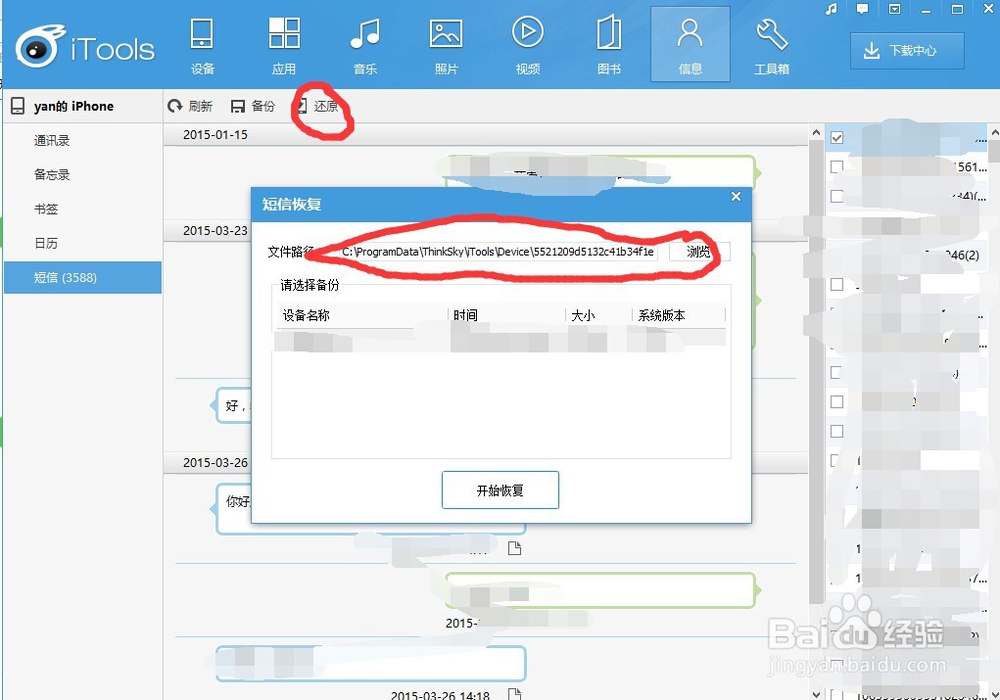The image size is (1000, 700).
Task: Open the 工具箱 (Toolbox) section
Action: (772, 46)
